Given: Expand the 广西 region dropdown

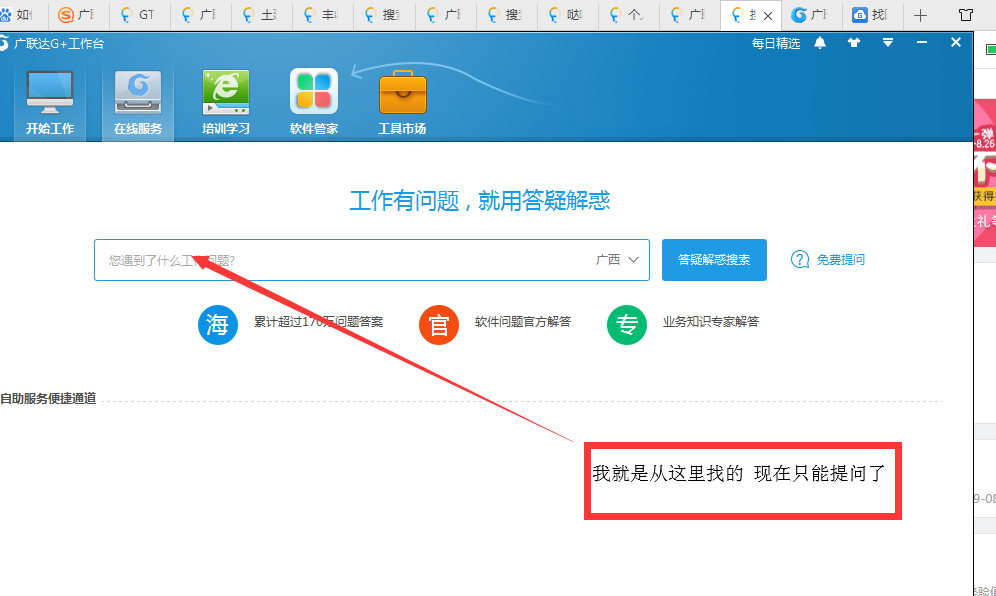Looking at the screenshot, I should point(617,259).
